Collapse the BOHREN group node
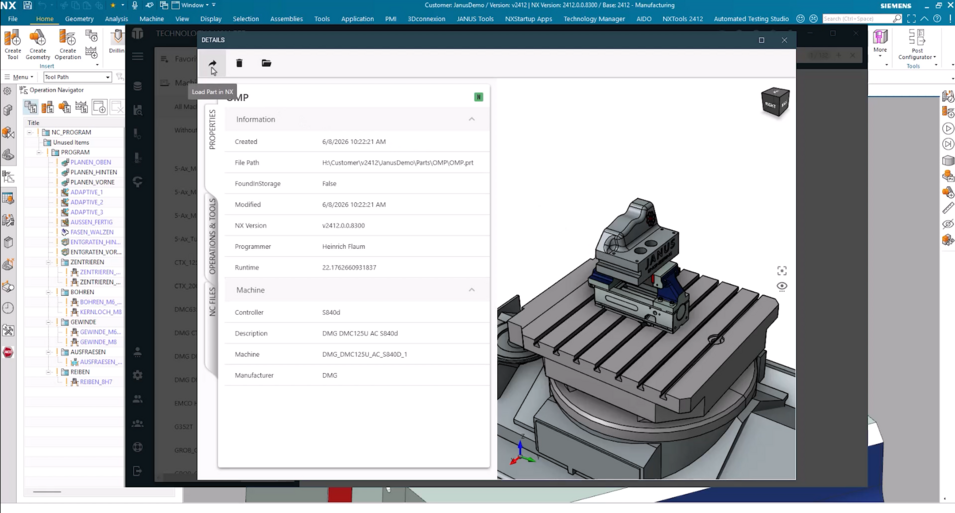This screenshot has width=955, height=513. (49, 292)
